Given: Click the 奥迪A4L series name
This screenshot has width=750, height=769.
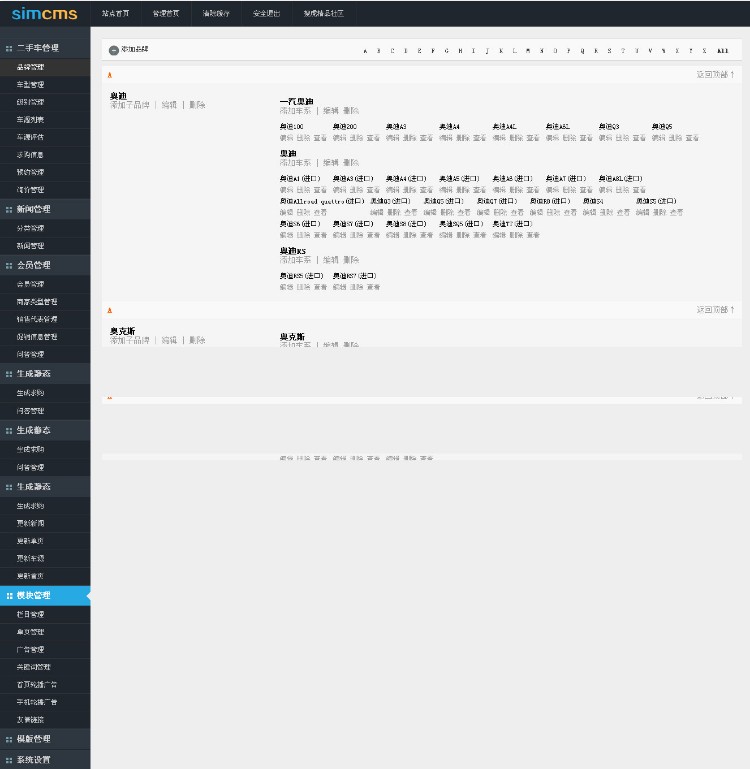Looking at the screenshot, I should point(504,127).
